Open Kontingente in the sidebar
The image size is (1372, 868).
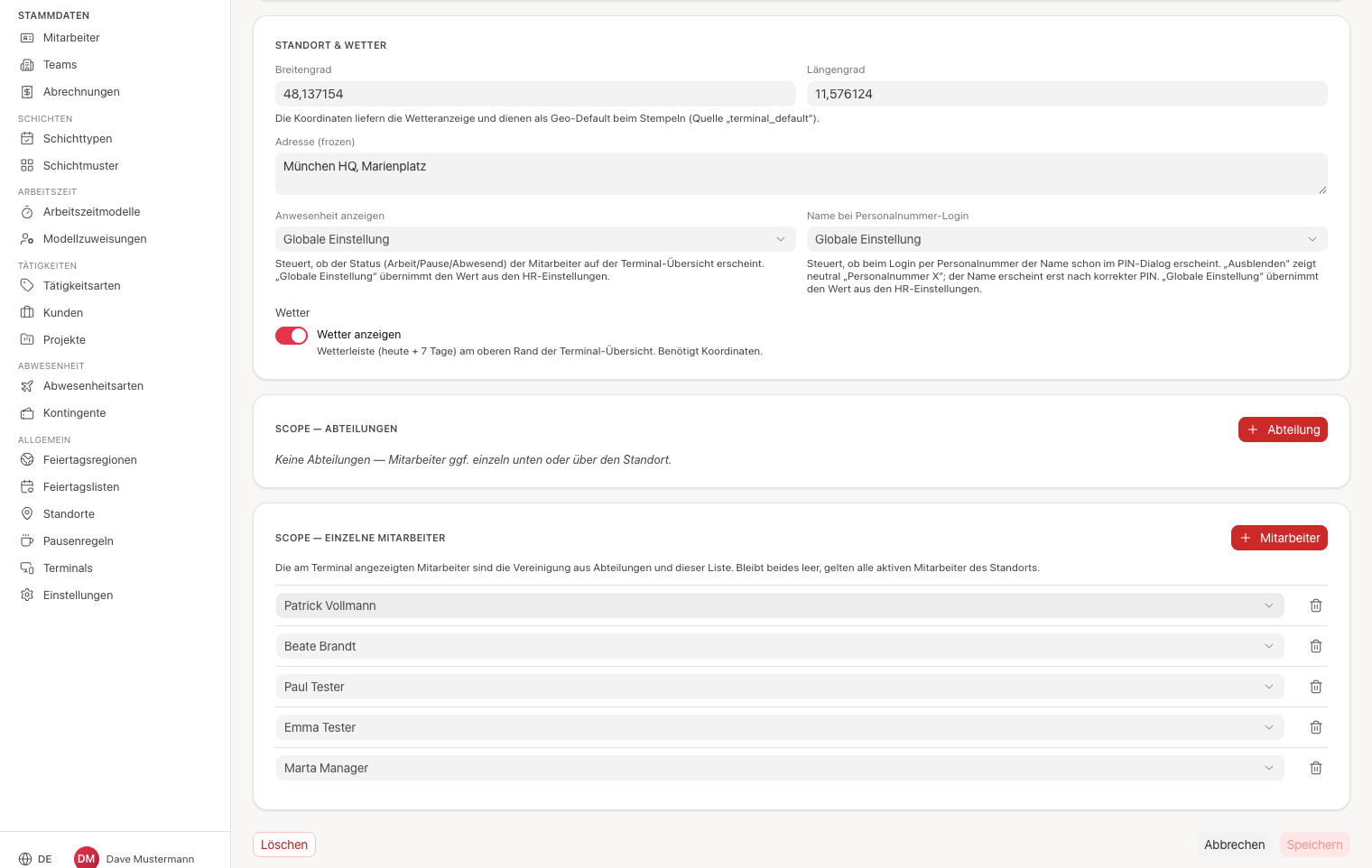[74, 413]
